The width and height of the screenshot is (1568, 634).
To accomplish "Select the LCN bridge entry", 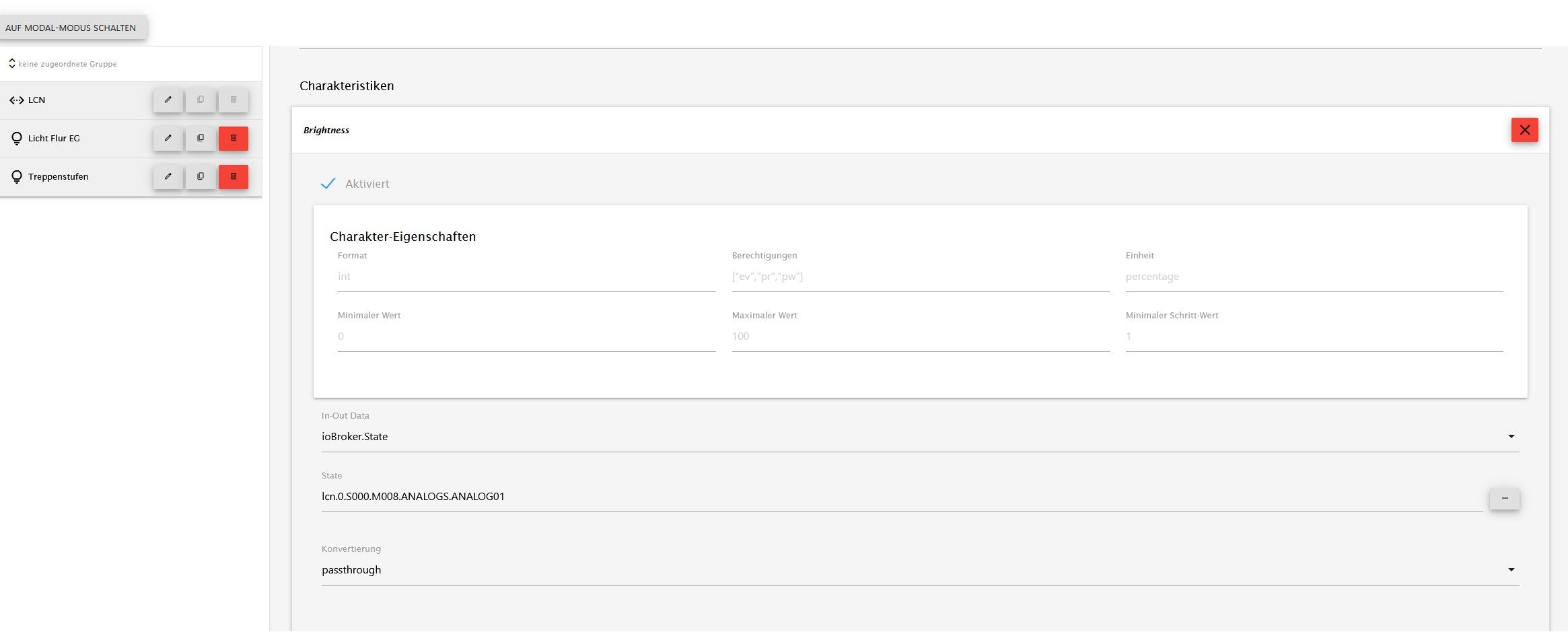I will pos(37,100).
